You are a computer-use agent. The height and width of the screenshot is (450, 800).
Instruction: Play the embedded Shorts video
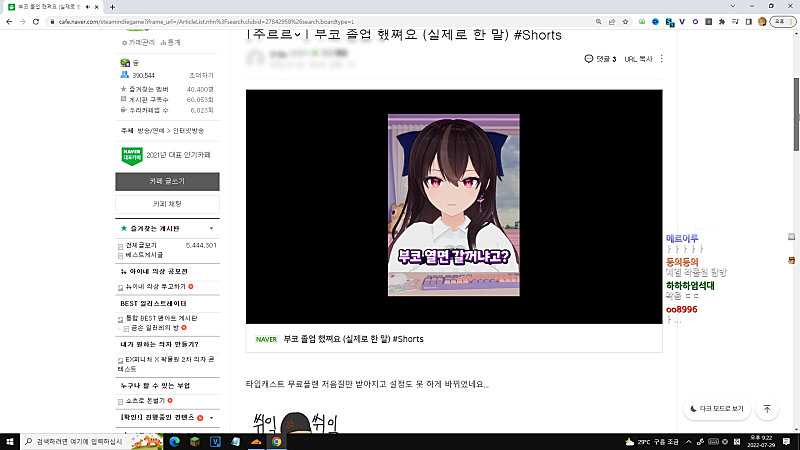[x=454, y=206]
